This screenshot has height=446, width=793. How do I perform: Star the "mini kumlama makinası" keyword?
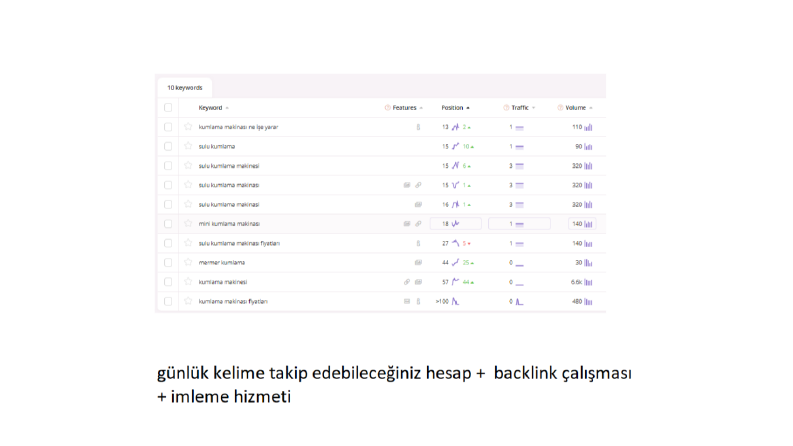pyautogui.click(x=188, y=224)
